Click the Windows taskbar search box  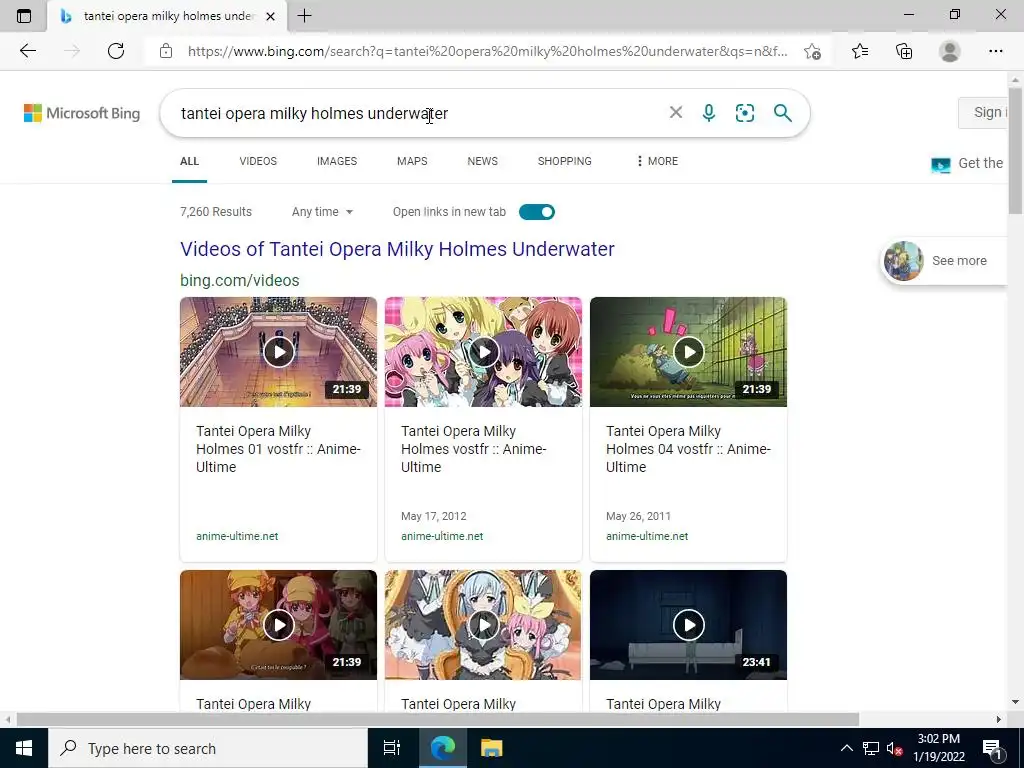pos(208,748)
